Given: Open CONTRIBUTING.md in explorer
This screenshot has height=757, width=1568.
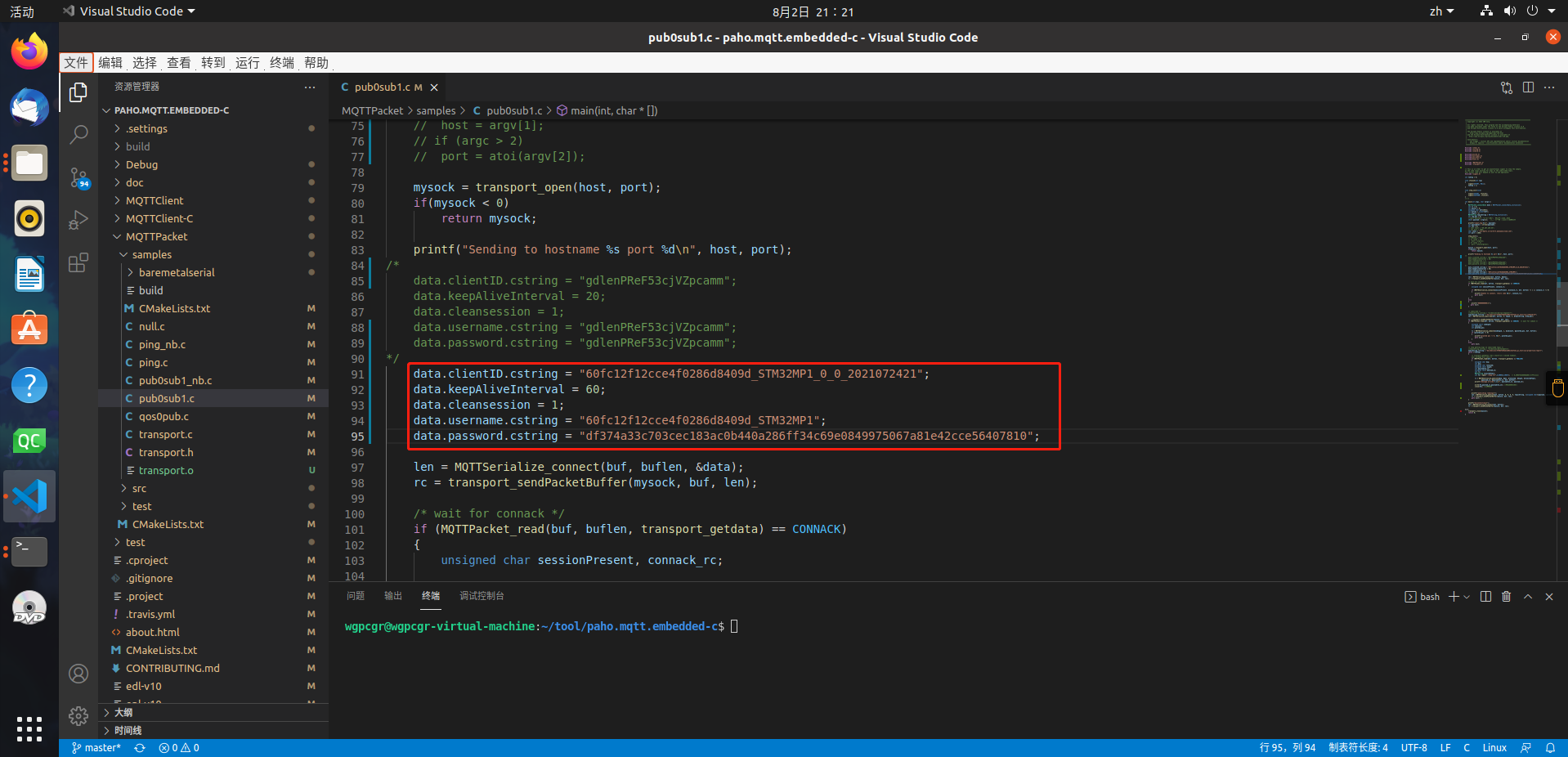Looking at the screenshot, I should click(x=213, y=668).
